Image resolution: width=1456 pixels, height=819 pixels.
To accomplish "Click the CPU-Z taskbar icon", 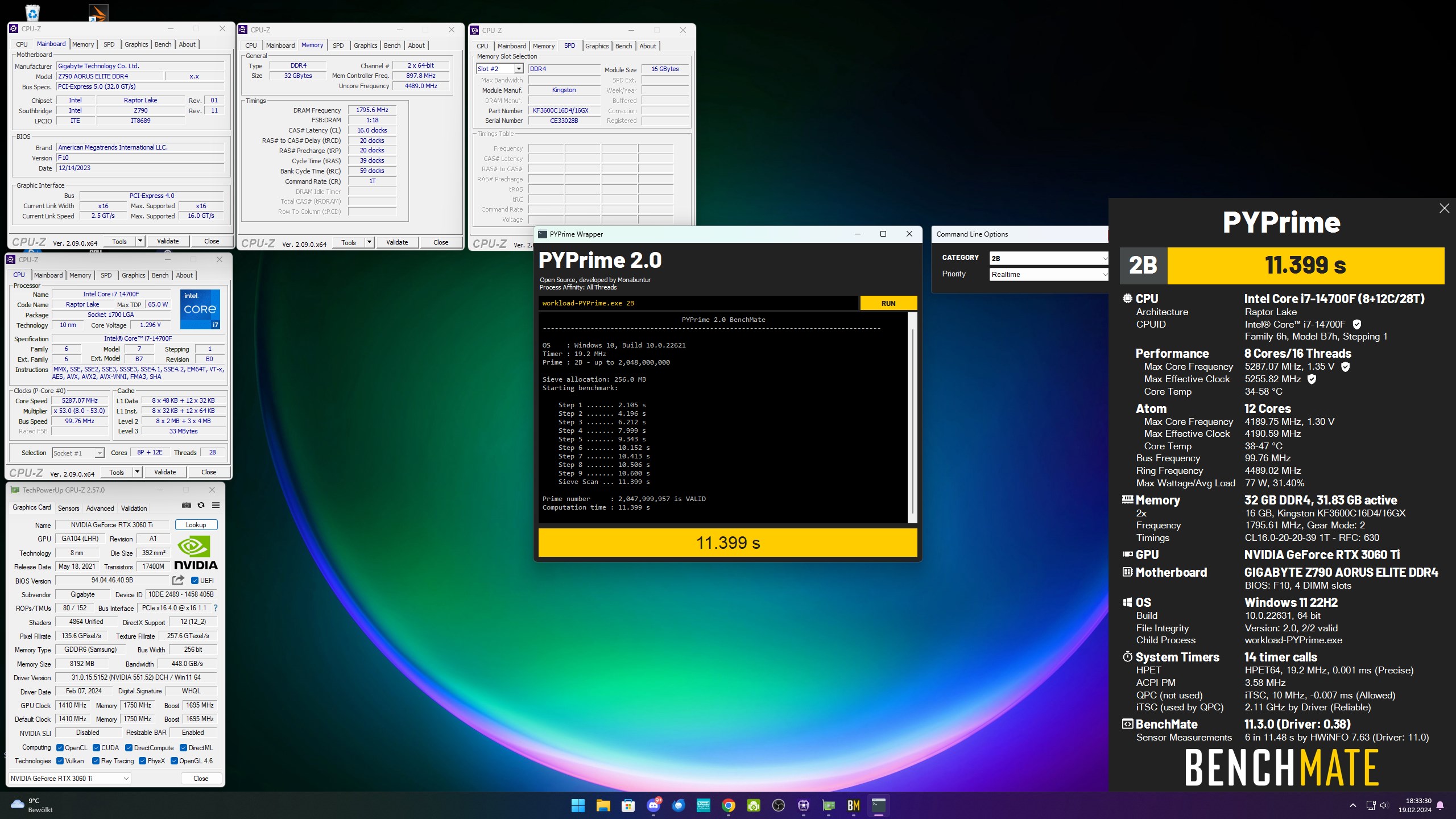I will (x=804, y=805).
